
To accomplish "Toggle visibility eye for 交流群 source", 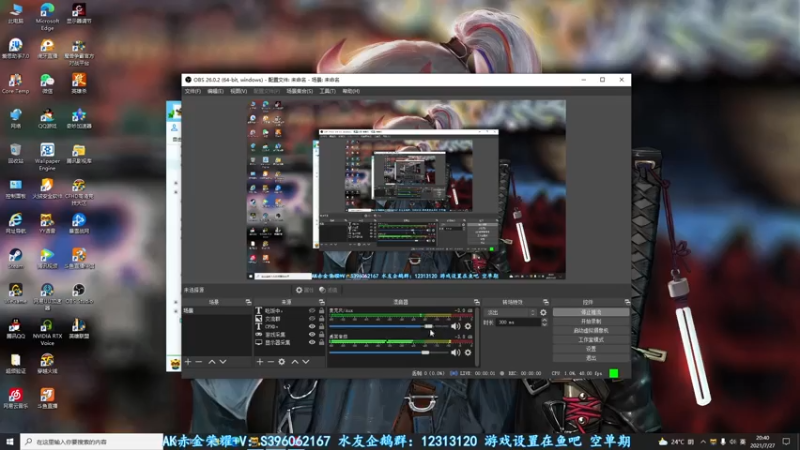I will tap(312, 318).
